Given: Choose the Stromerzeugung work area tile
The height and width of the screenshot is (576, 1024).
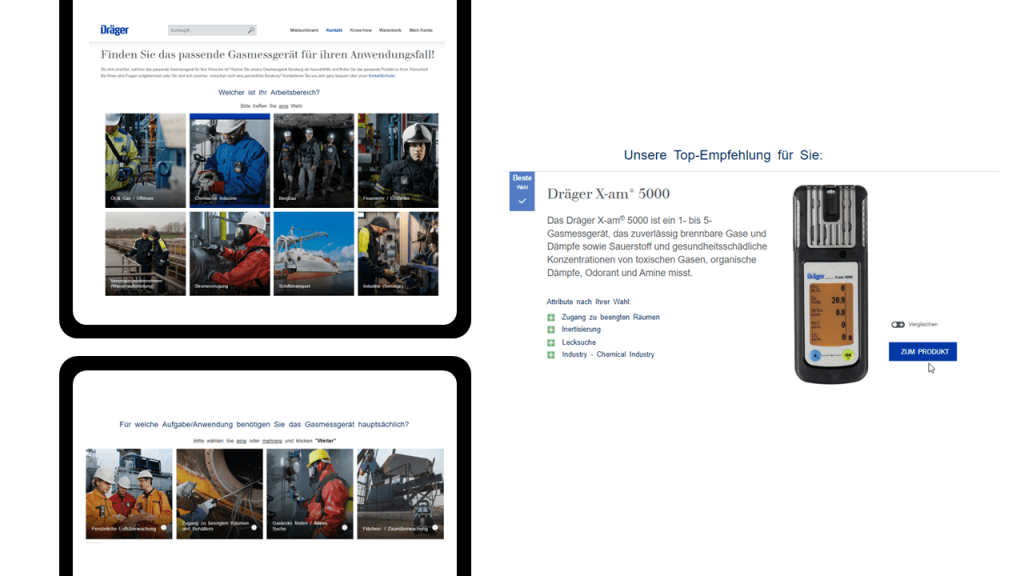Looking at the screenshot, I should pyautogui.click(x=229, y=253).
